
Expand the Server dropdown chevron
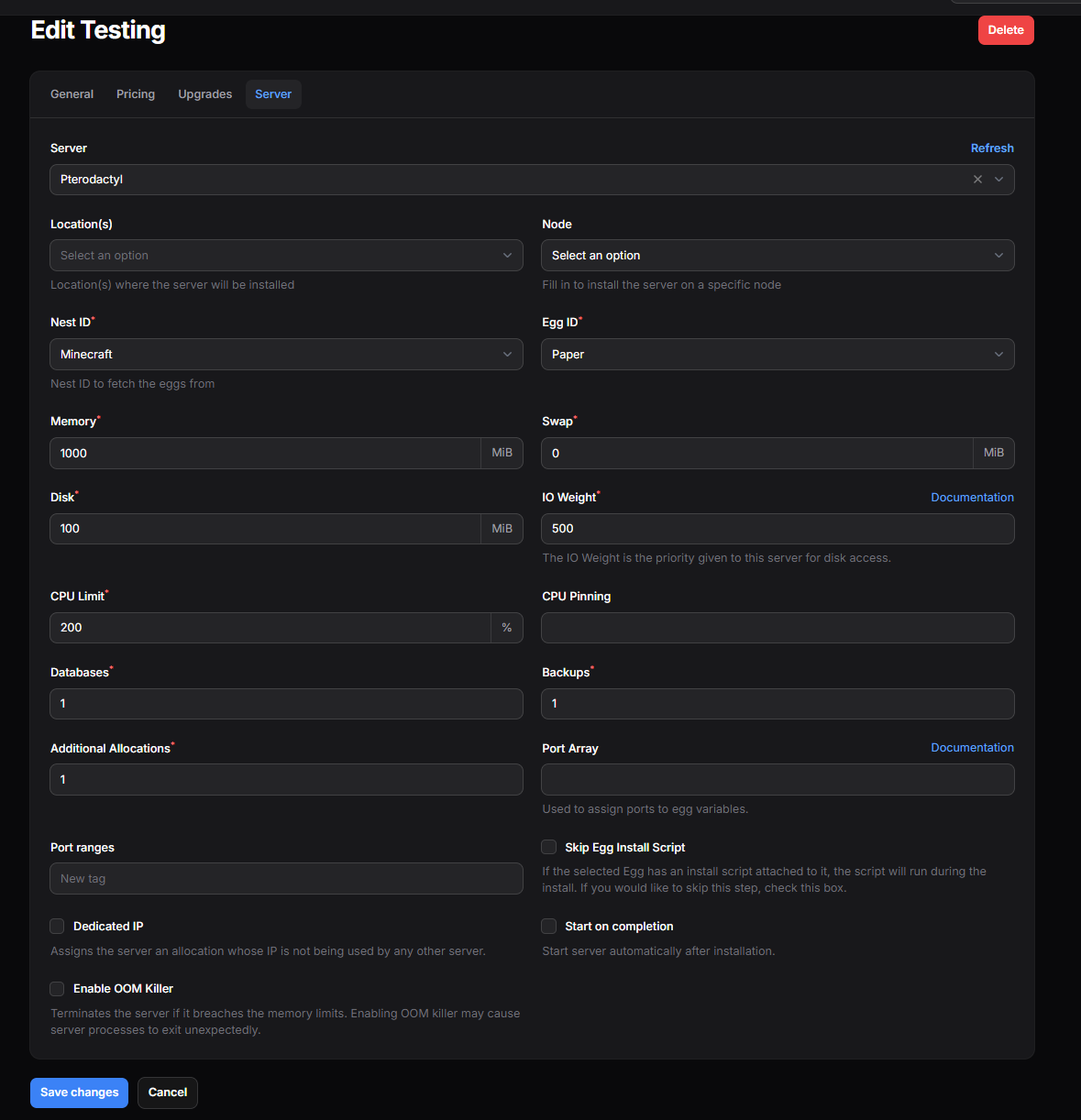click(x=998, y=180)
